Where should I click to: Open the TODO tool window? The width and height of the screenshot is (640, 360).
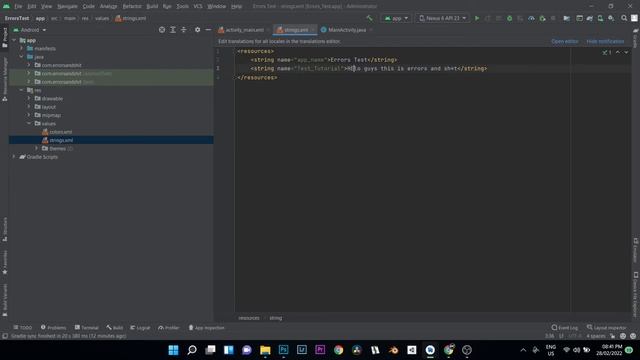[x=22, y=328]
